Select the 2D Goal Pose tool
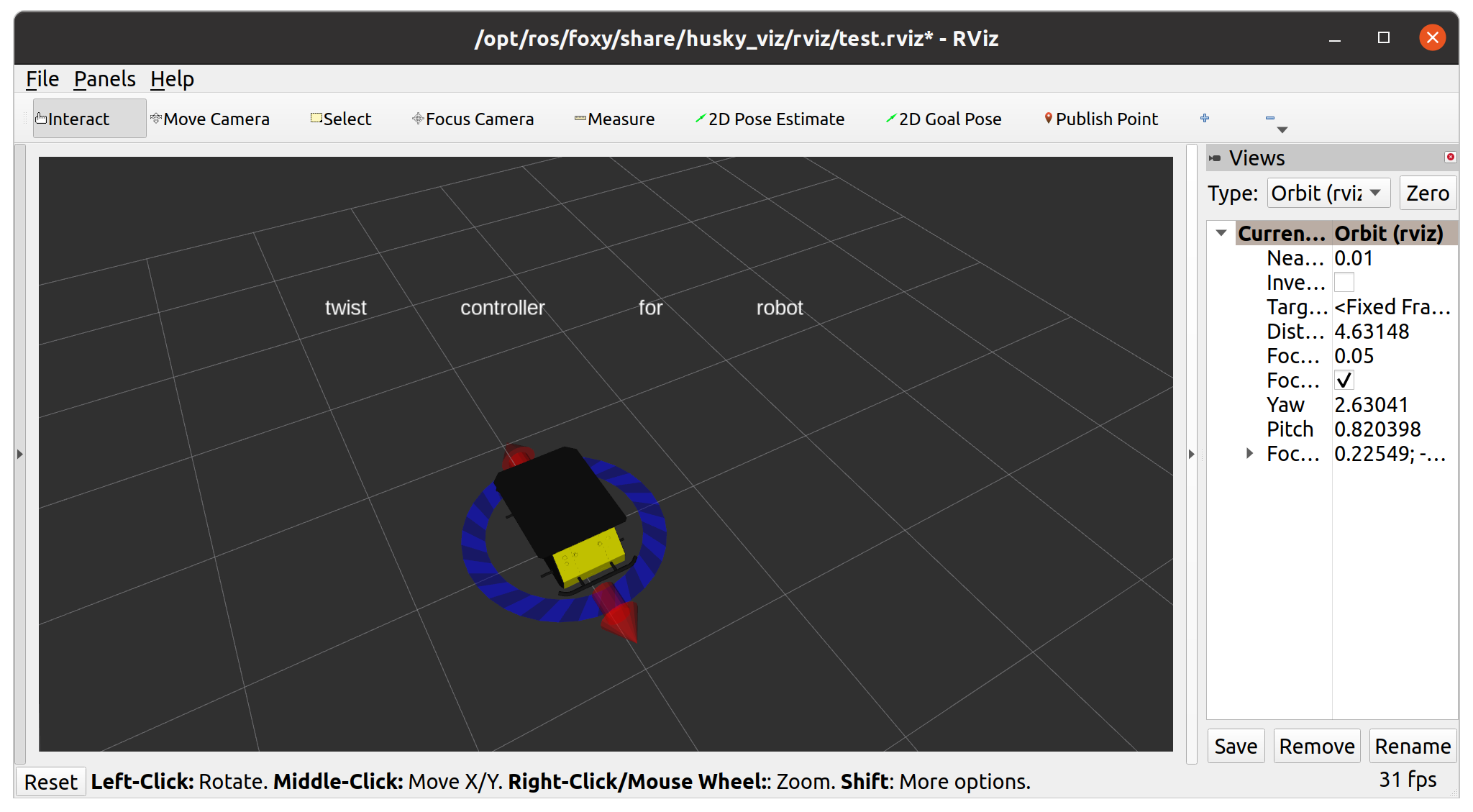This screenshot has height=812, width=1473. pyautogui.click(x=944, y=119)
